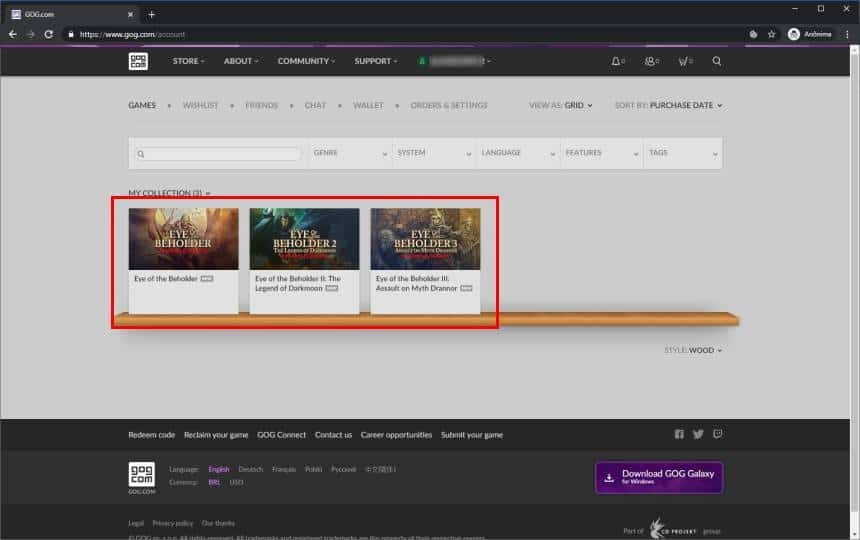Select the BRL currency
Viewport: 860px width, 540px height.
(x=214, y=482)
